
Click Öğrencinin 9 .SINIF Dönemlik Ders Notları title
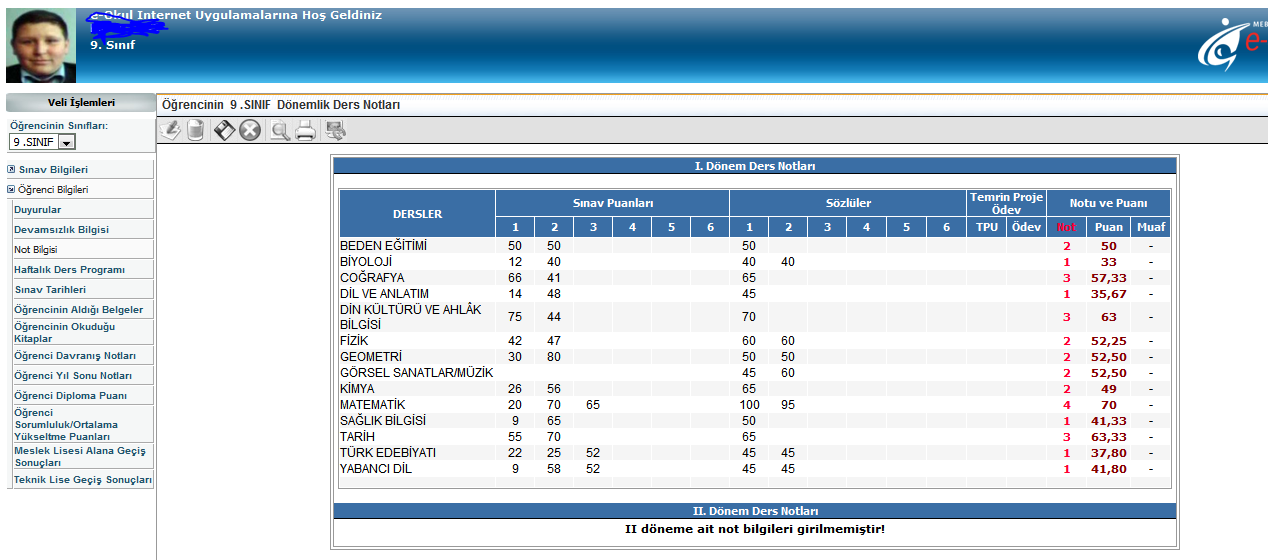point(281,104)
